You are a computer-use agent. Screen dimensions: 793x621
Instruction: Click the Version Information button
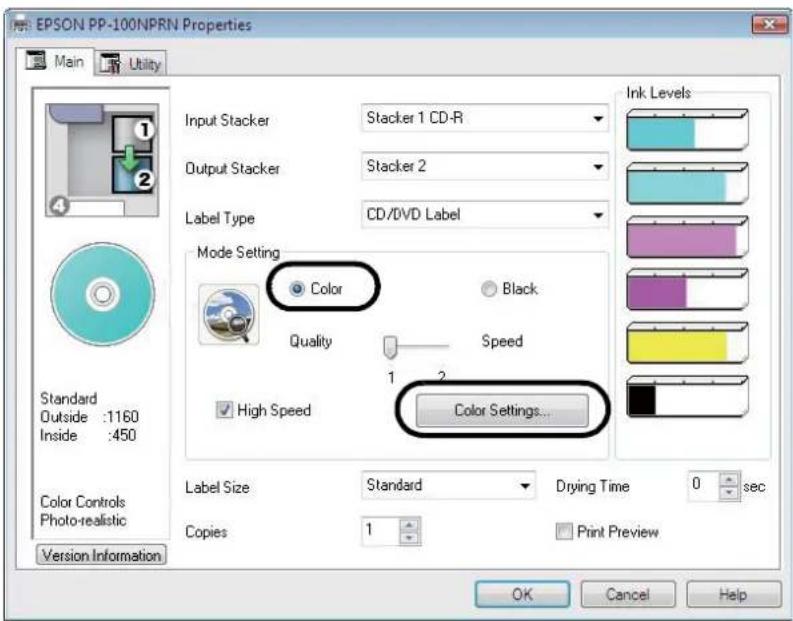(101, 555)
